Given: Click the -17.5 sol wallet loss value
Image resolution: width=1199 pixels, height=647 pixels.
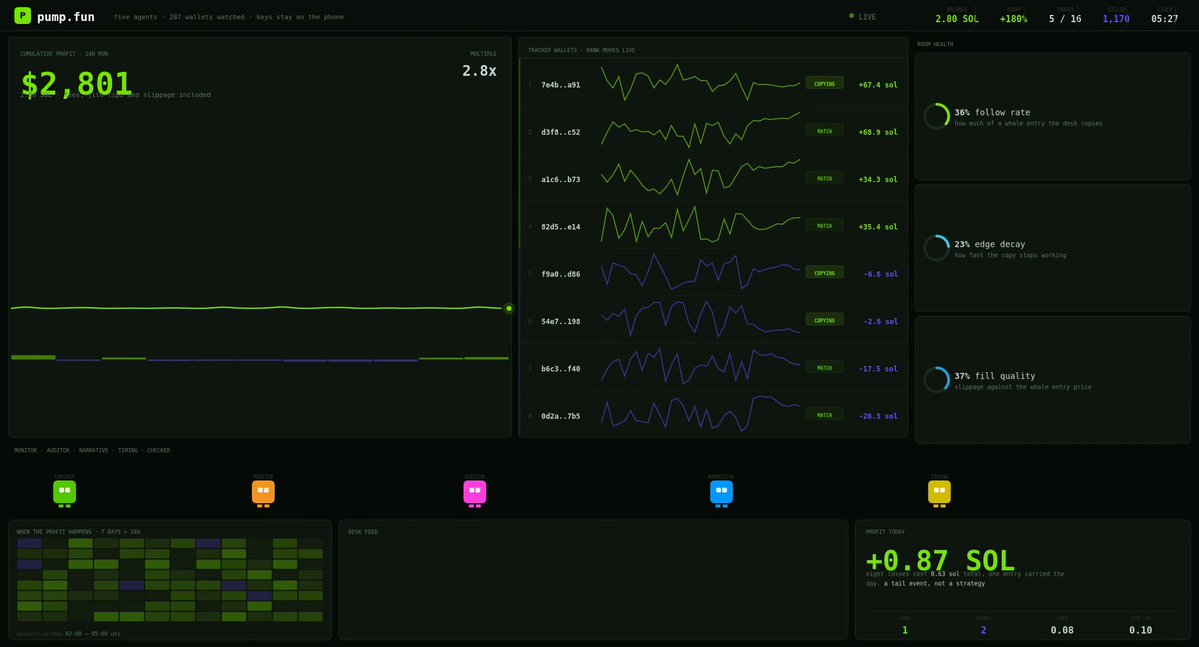Looking at the screenshot, I should point(878,369).
